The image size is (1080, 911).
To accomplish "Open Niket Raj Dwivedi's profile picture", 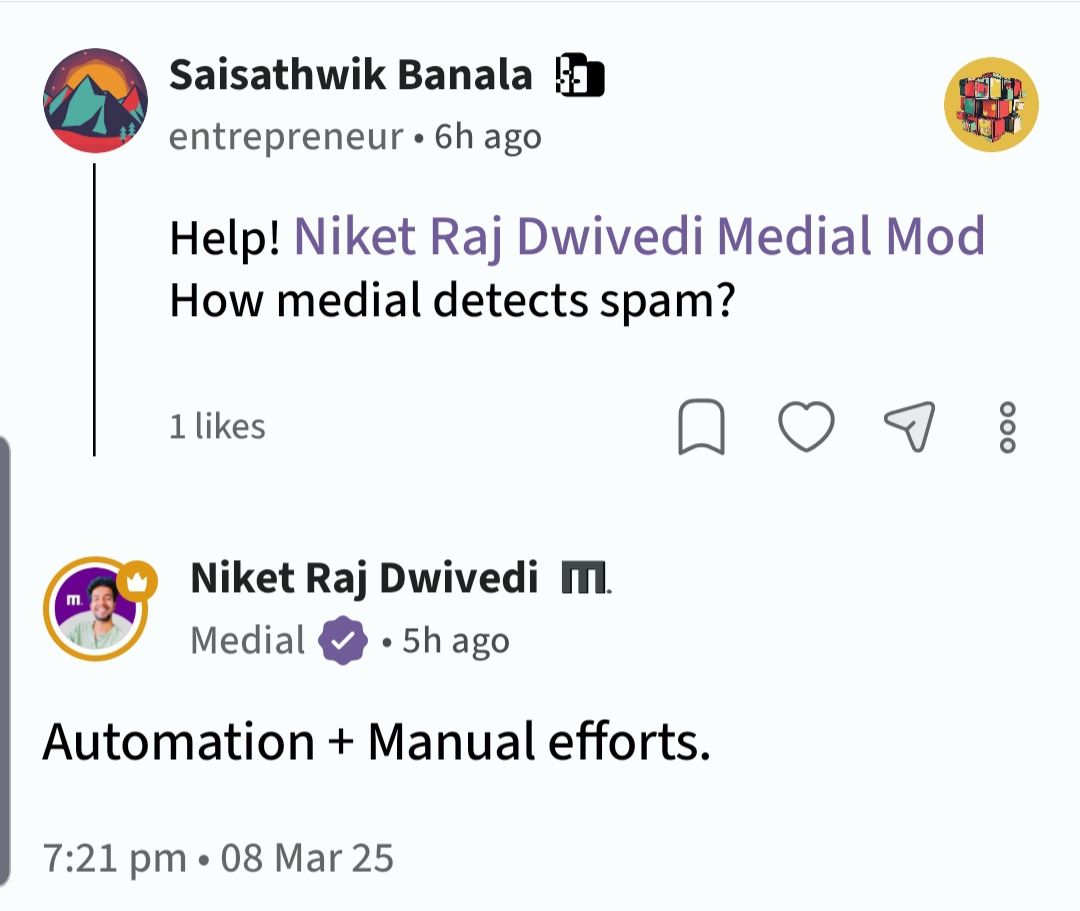I will pyautogui.click(x=96, y=609).
